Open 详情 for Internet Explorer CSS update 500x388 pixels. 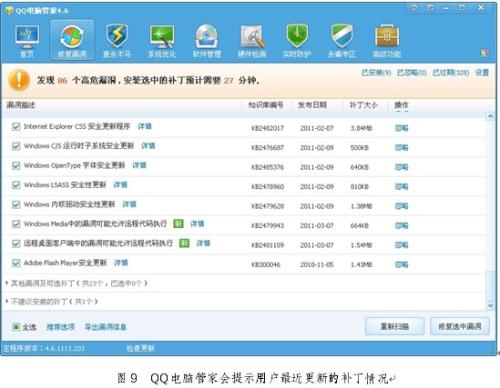click(145, 126)
